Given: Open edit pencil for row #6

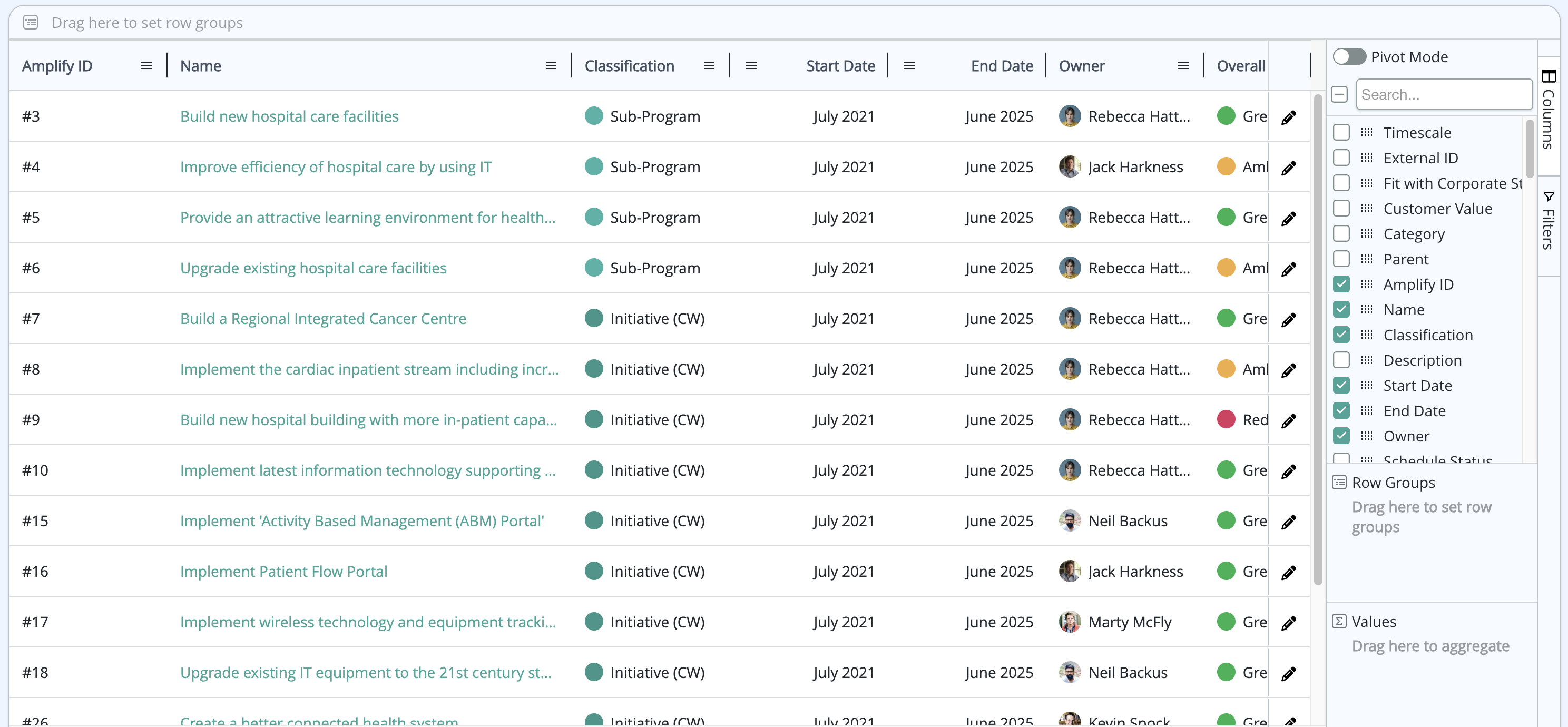Looking at the screenshot, I should pos(1288,269).
